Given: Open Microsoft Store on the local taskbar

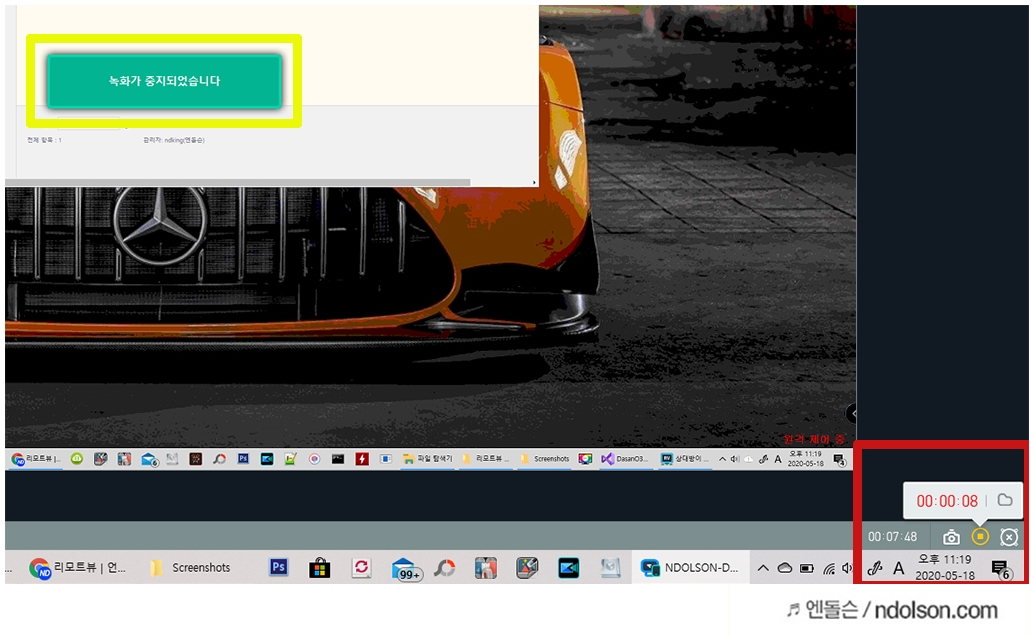Looking at the screenshot, I should tap(319, 567).
